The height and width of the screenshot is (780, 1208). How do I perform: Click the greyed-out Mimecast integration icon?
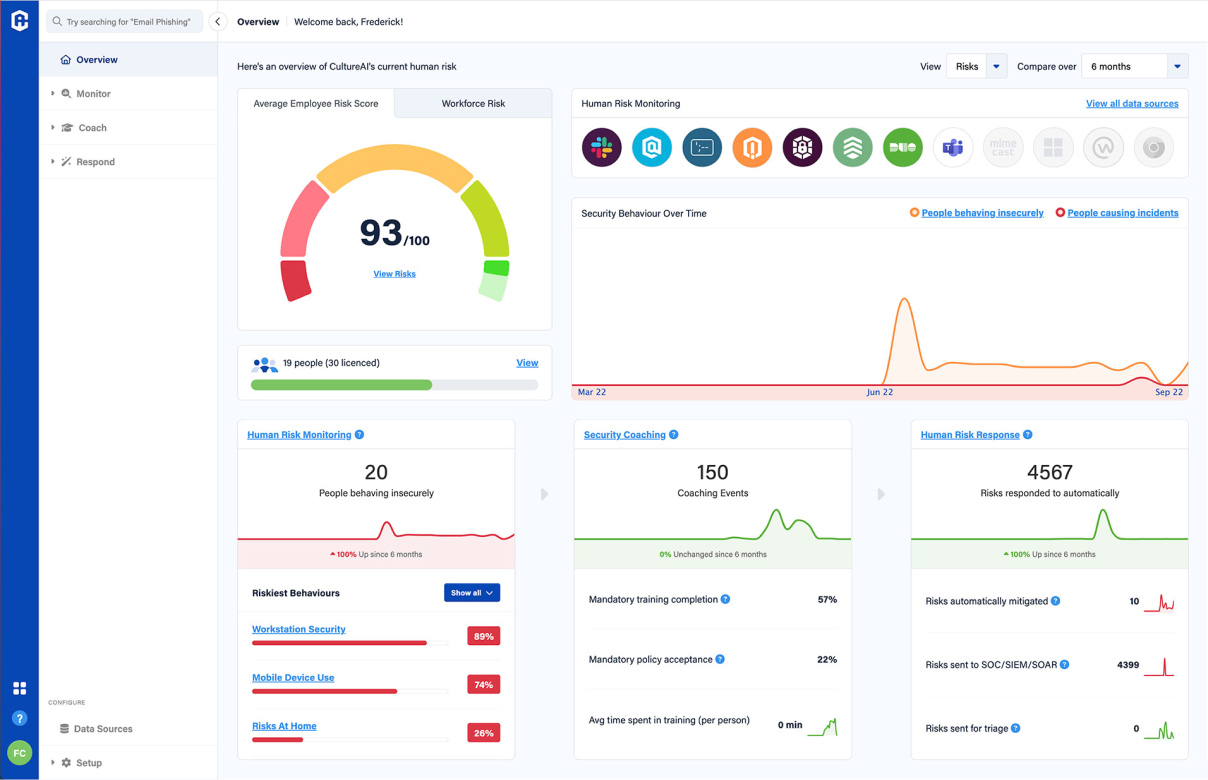tap(1003, 147)
